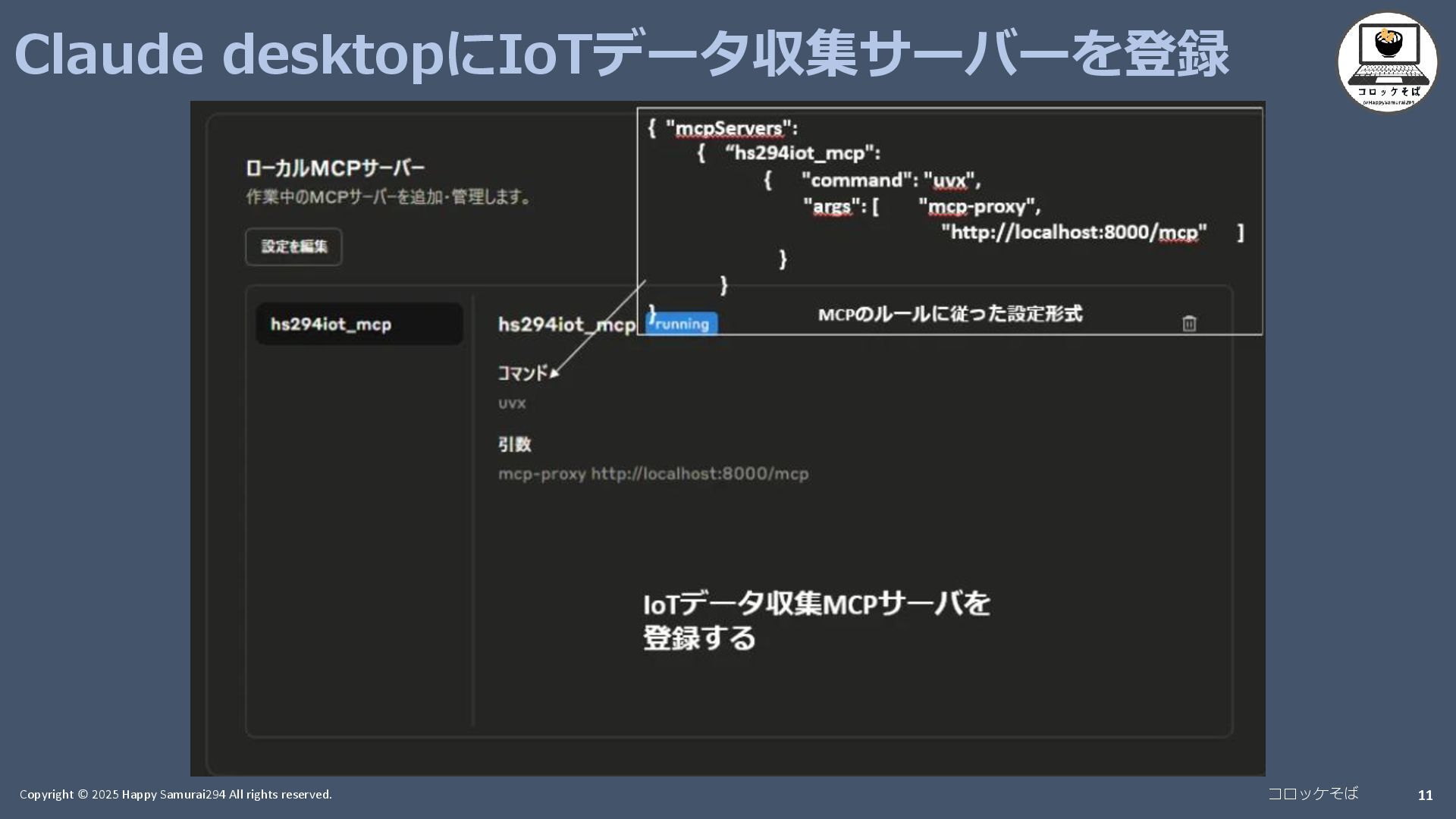
Task: Click the 引数 label
Action: pyautogui.click(x=514, y=444)
